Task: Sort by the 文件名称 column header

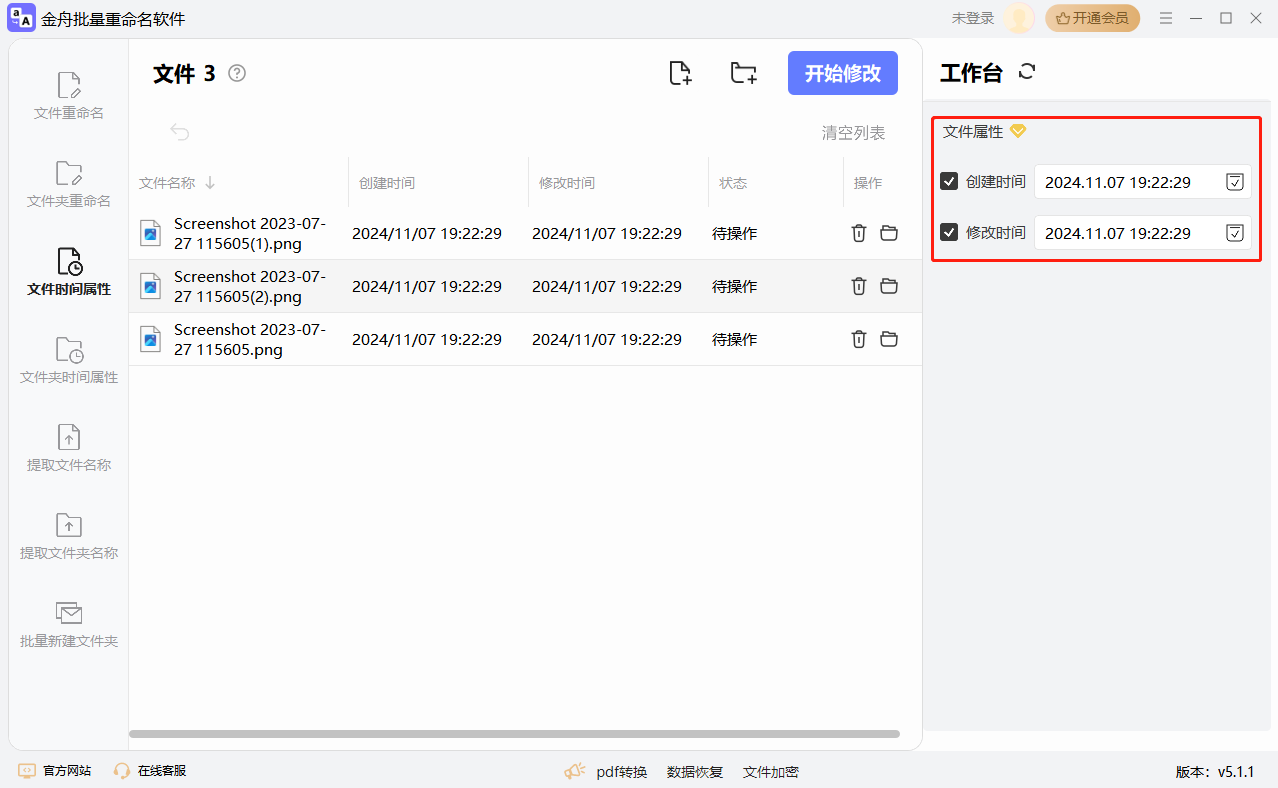Action: 177,183
